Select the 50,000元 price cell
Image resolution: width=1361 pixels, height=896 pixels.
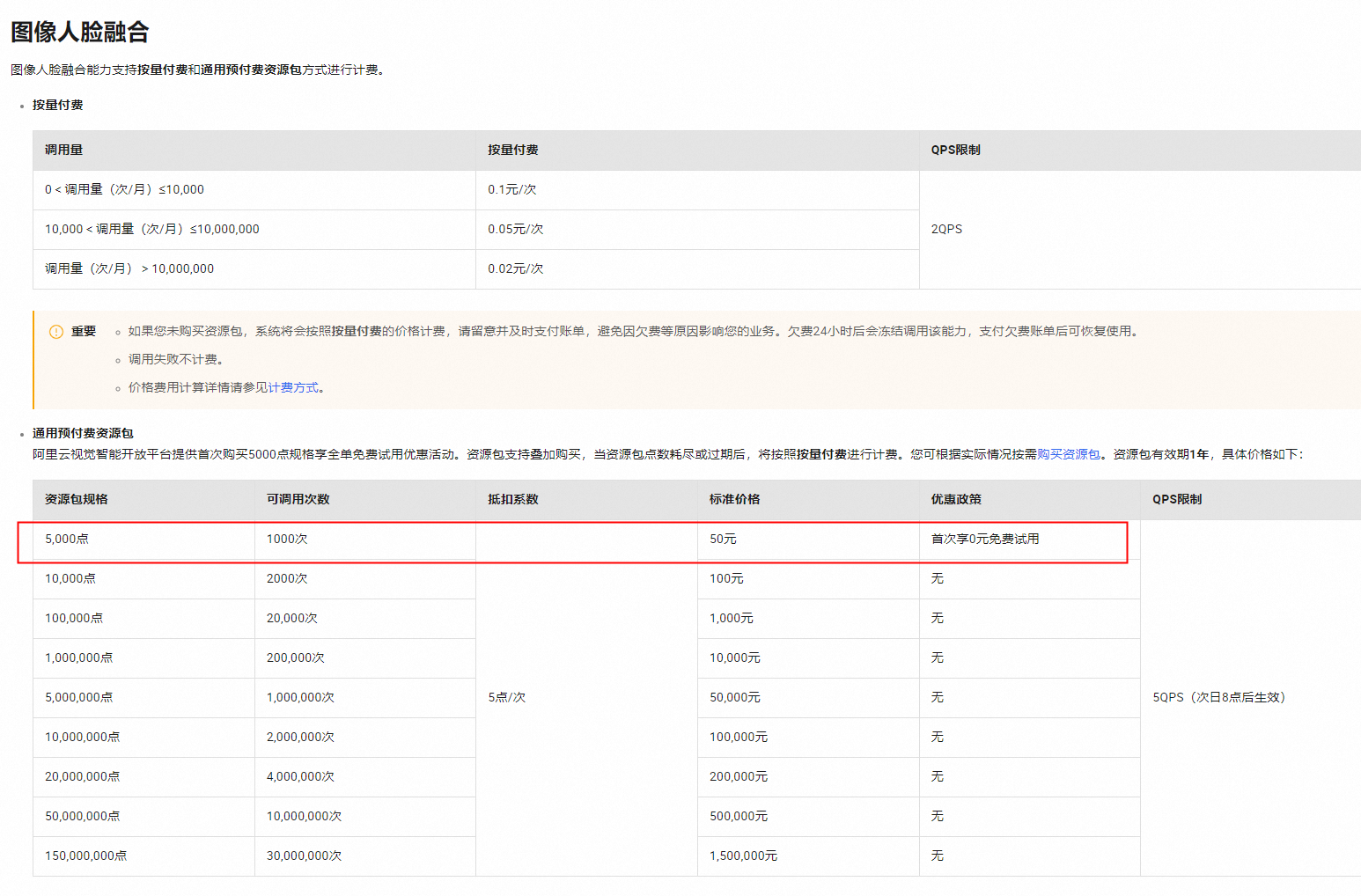[808, 698]
